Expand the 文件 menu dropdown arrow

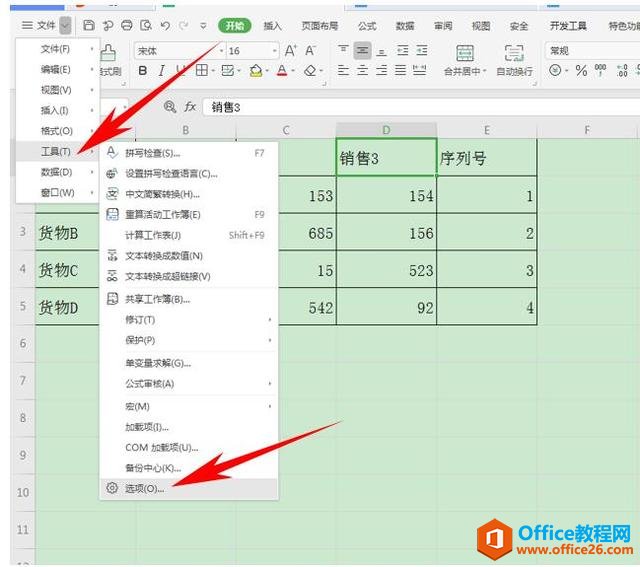[65, 26]
